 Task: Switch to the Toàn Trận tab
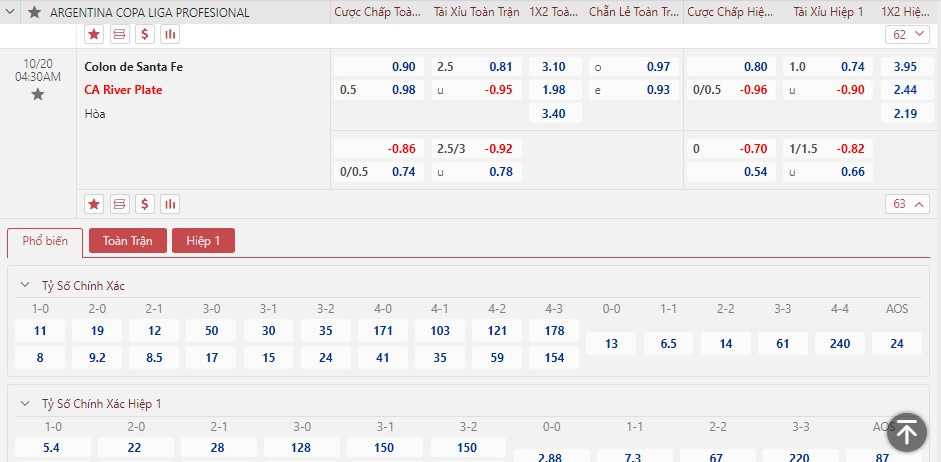tap(128, 241)
